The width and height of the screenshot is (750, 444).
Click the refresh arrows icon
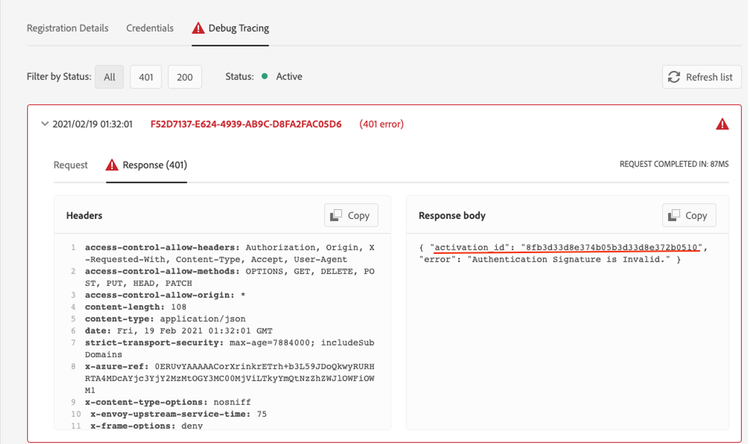coord(675,77)
